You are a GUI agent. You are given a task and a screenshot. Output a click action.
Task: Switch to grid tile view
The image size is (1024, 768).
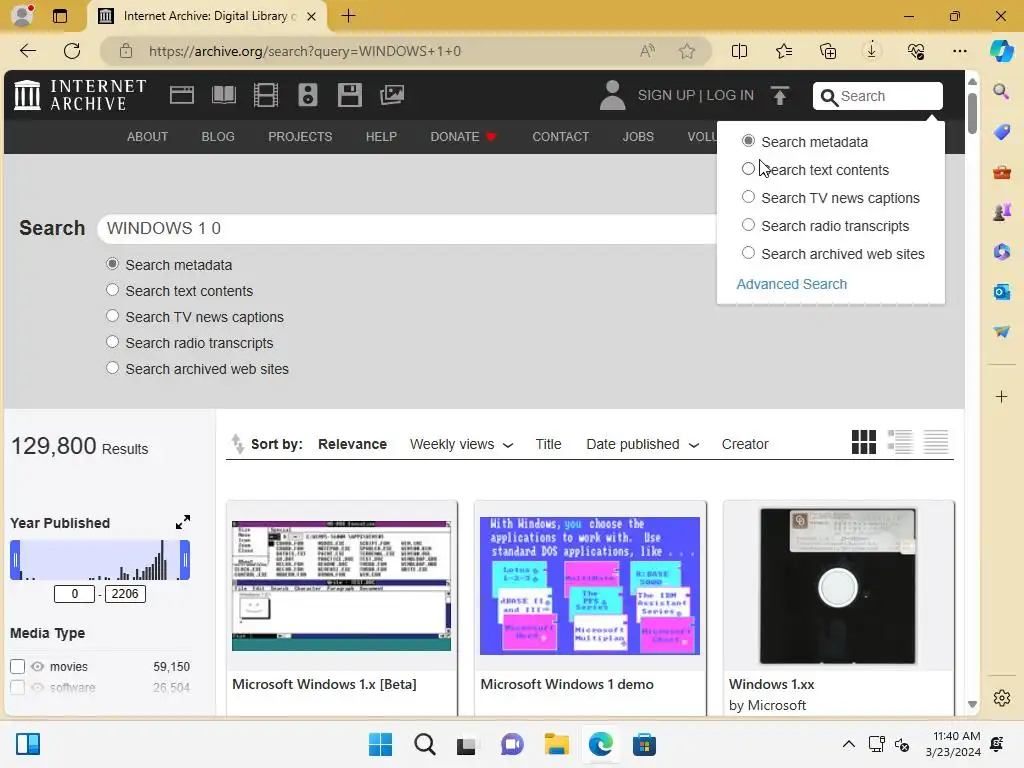[x=863, y=442]
